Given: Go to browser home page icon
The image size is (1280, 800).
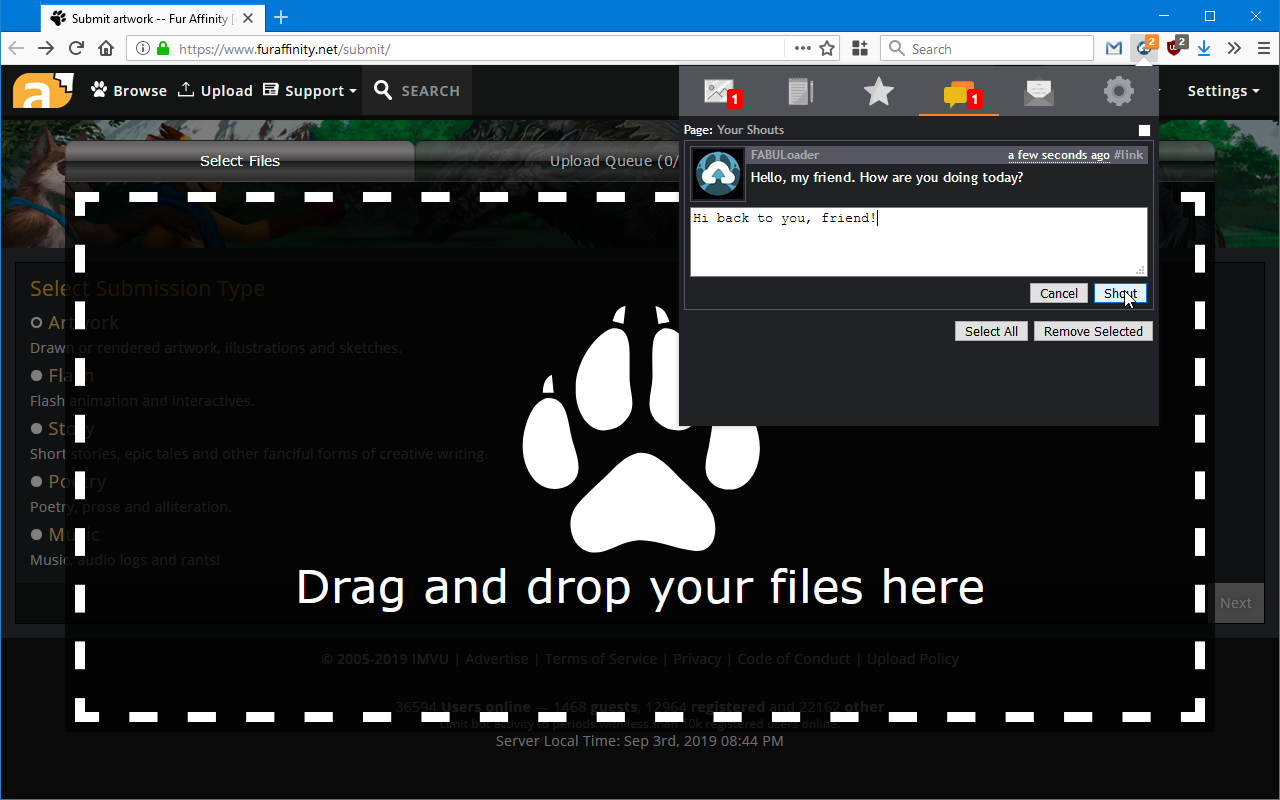Looking at the screenshot, I should coord(106,48).
